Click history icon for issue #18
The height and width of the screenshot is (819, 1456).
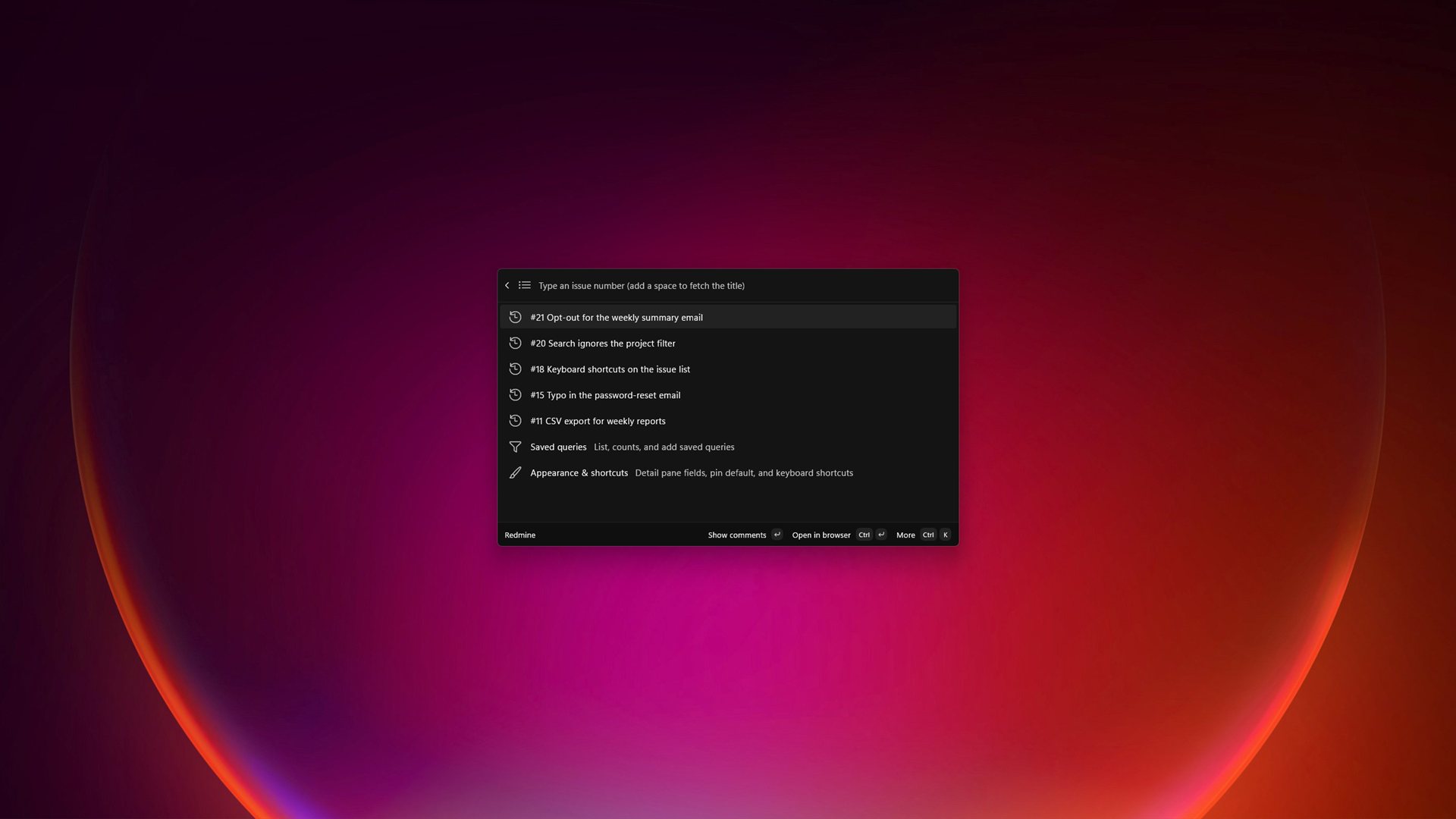[x=515, y=369]
